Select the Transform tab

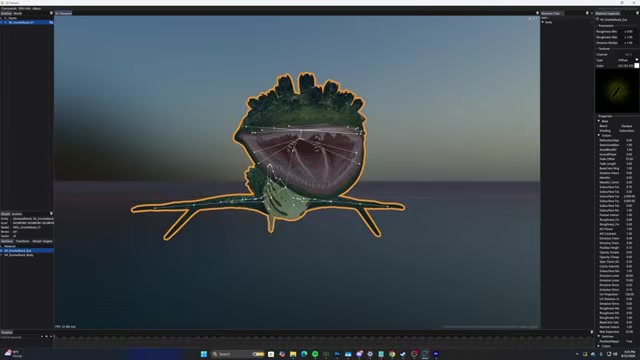pos(22,241)
